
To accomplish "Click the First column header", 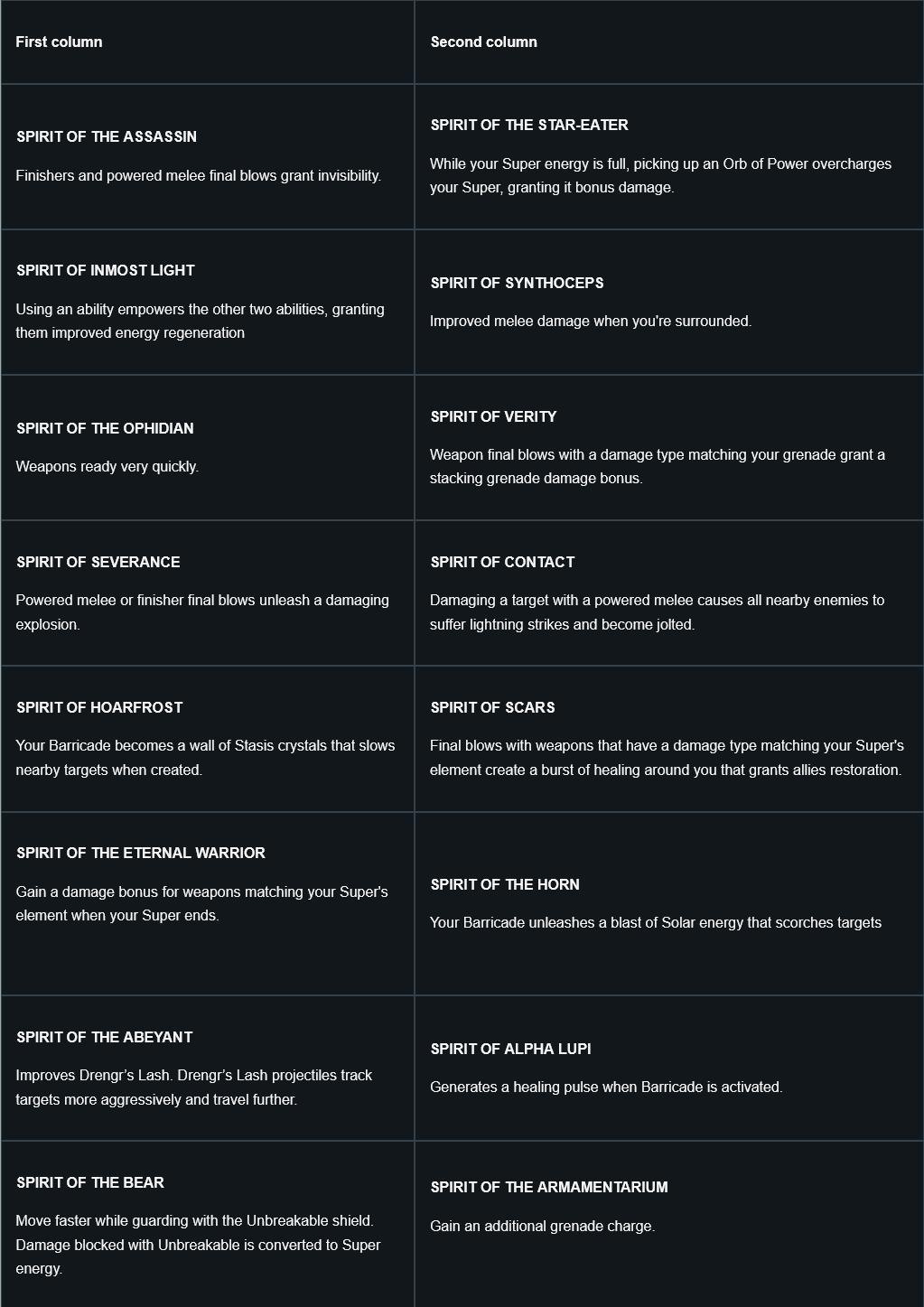I will [x=59, y=42].
